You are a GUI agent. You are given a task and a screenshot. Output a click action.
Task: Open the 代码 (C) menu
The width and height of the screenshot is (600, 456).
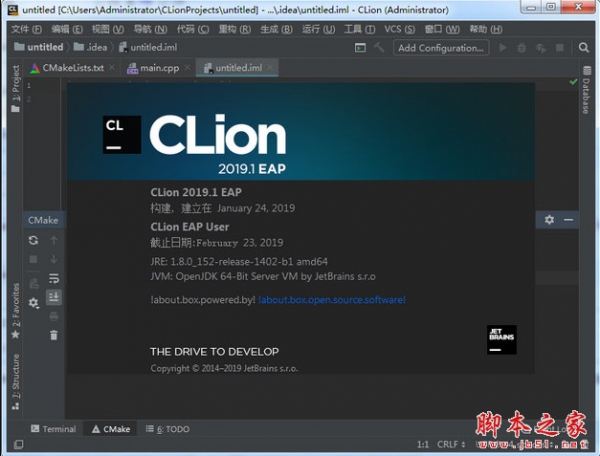click(x=193, y=29)
